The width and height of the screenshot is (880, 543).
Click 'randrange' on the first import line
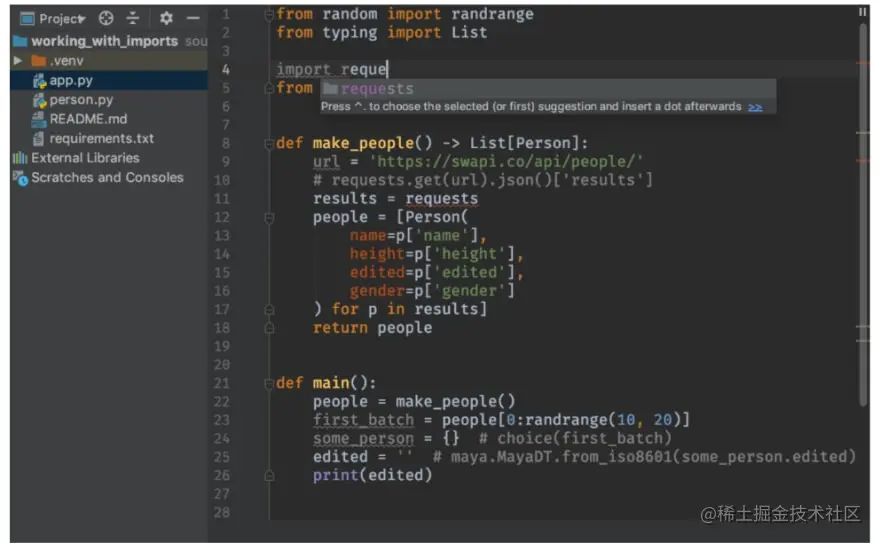492,14
